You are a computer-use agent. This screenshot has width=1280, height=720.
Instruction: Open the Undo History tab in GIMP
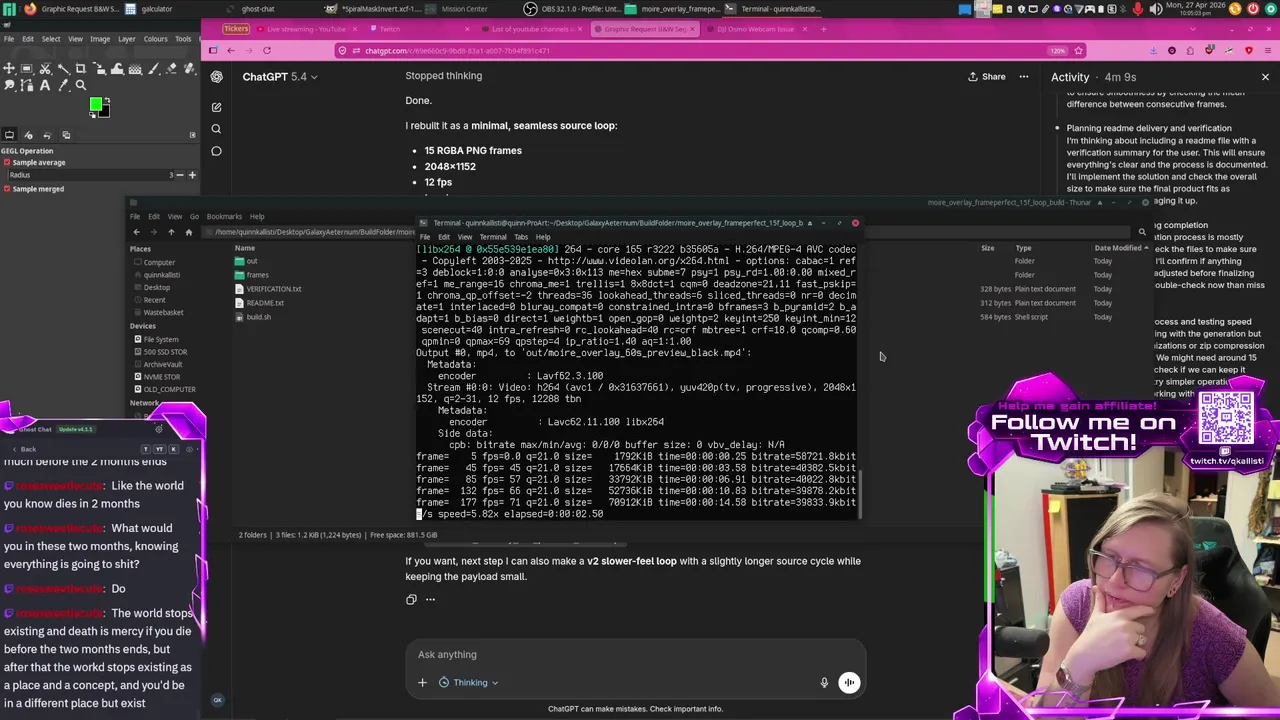(x=47, y=135)
